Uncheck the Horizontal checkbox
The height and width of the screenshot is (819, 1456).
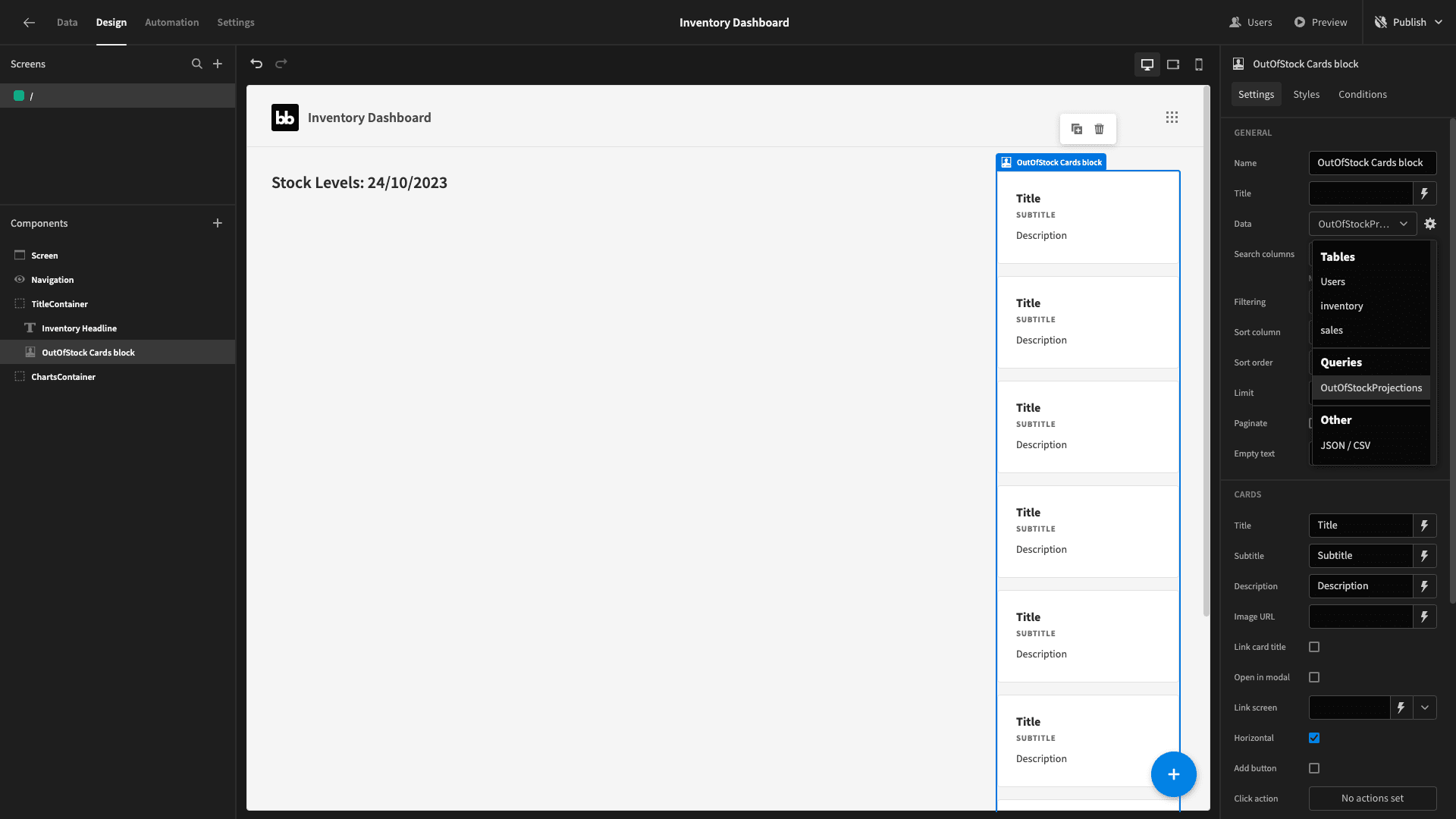[1314, 738]
